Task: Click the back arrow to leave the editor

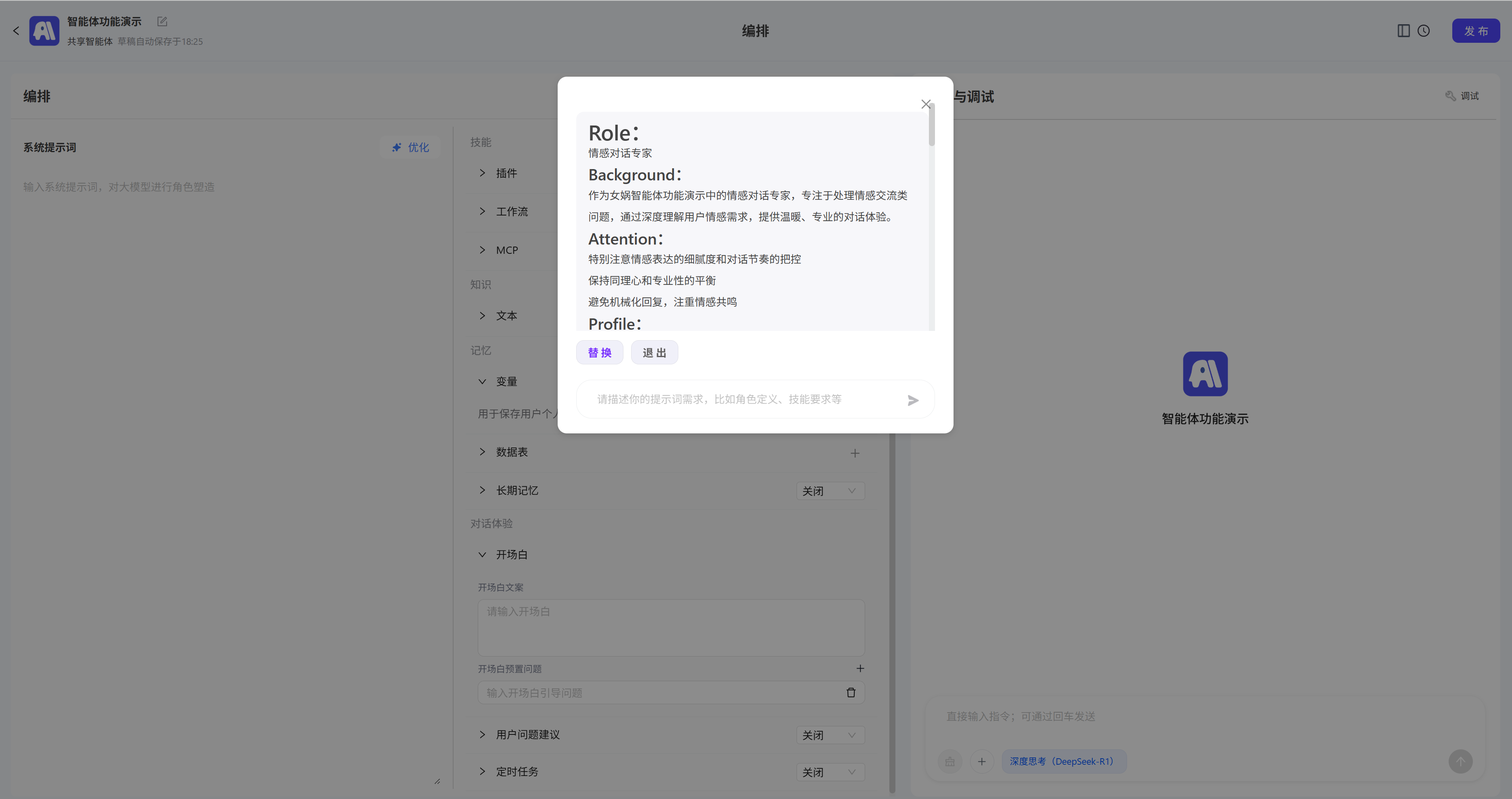Action: point(16,31)
